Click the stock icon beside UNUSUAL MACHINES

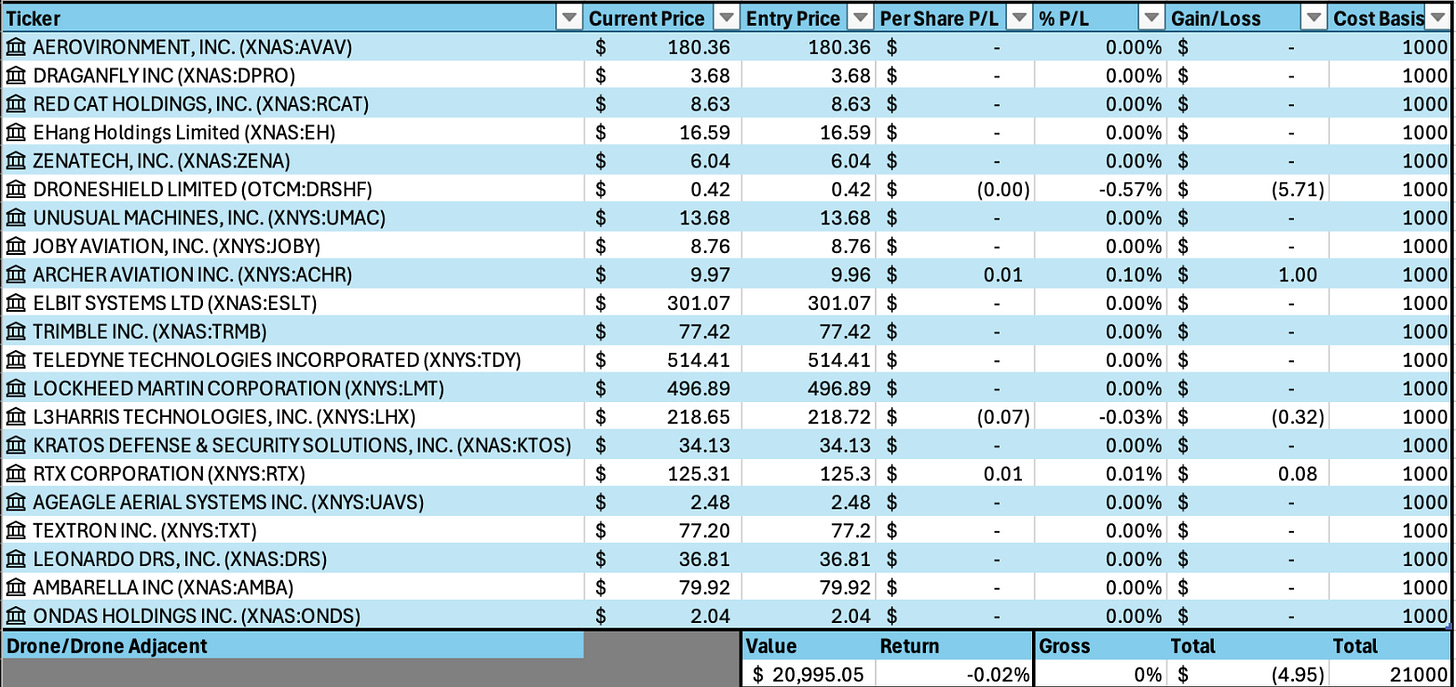tap(15, 218)
